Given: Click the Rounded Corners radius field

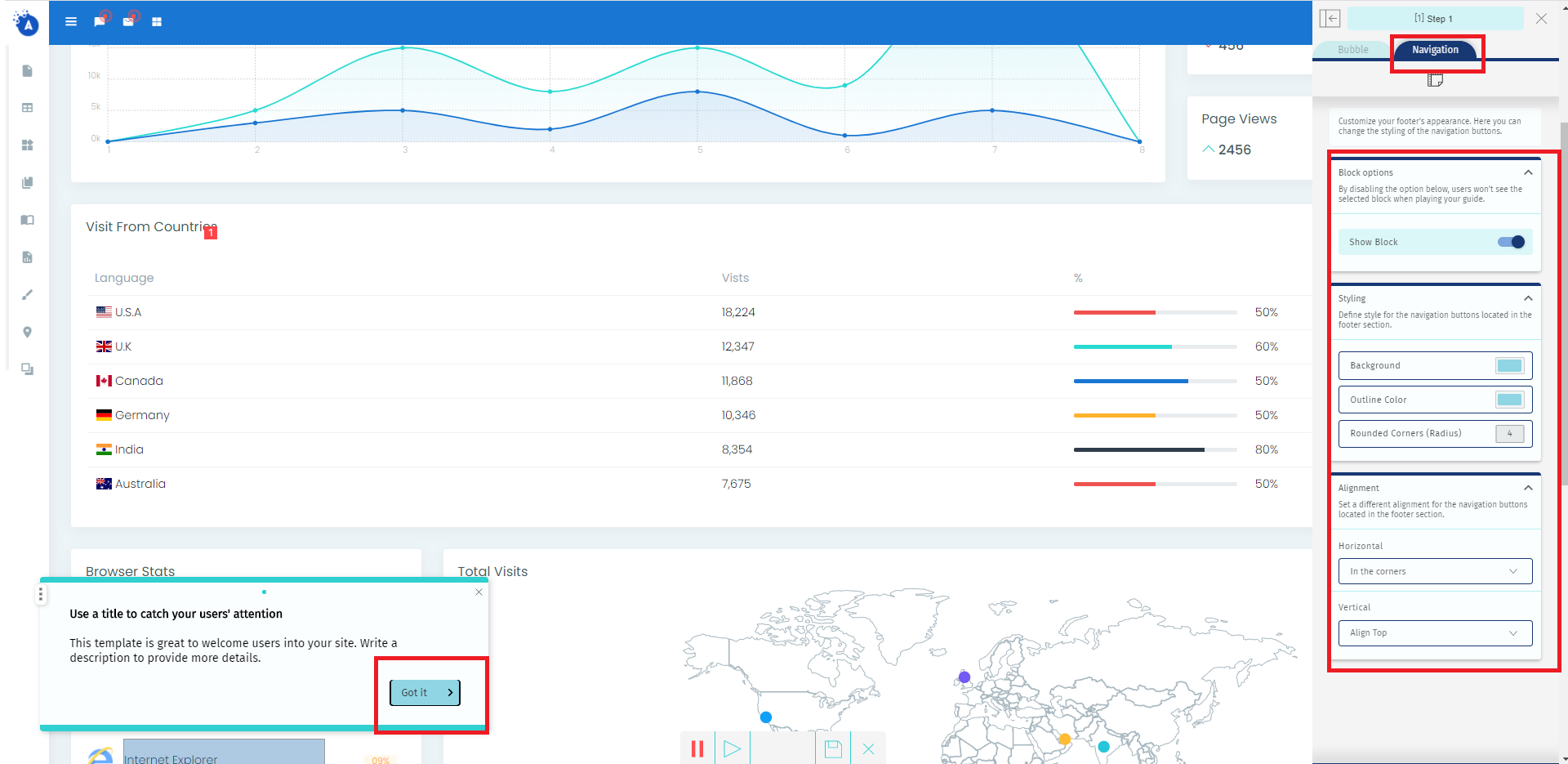Looking at the screenshot, I should tap(1509, 434).
